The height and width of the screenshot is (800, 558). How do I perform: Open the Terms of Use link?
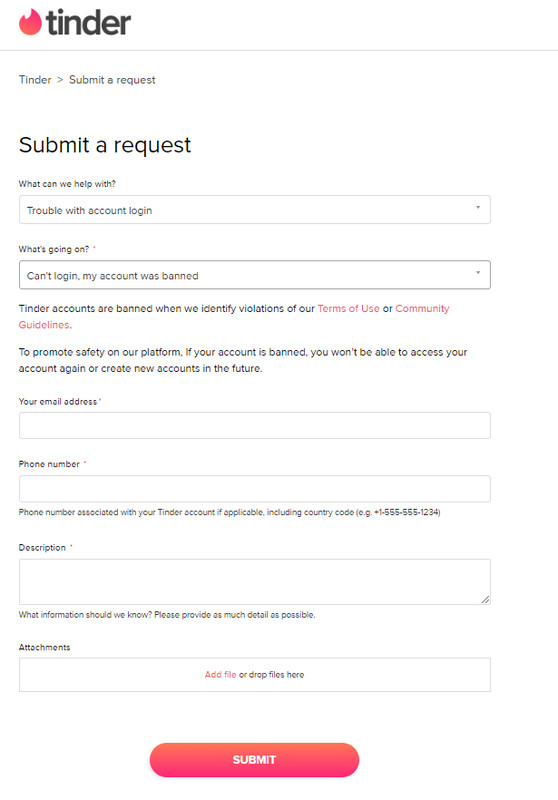348,309
